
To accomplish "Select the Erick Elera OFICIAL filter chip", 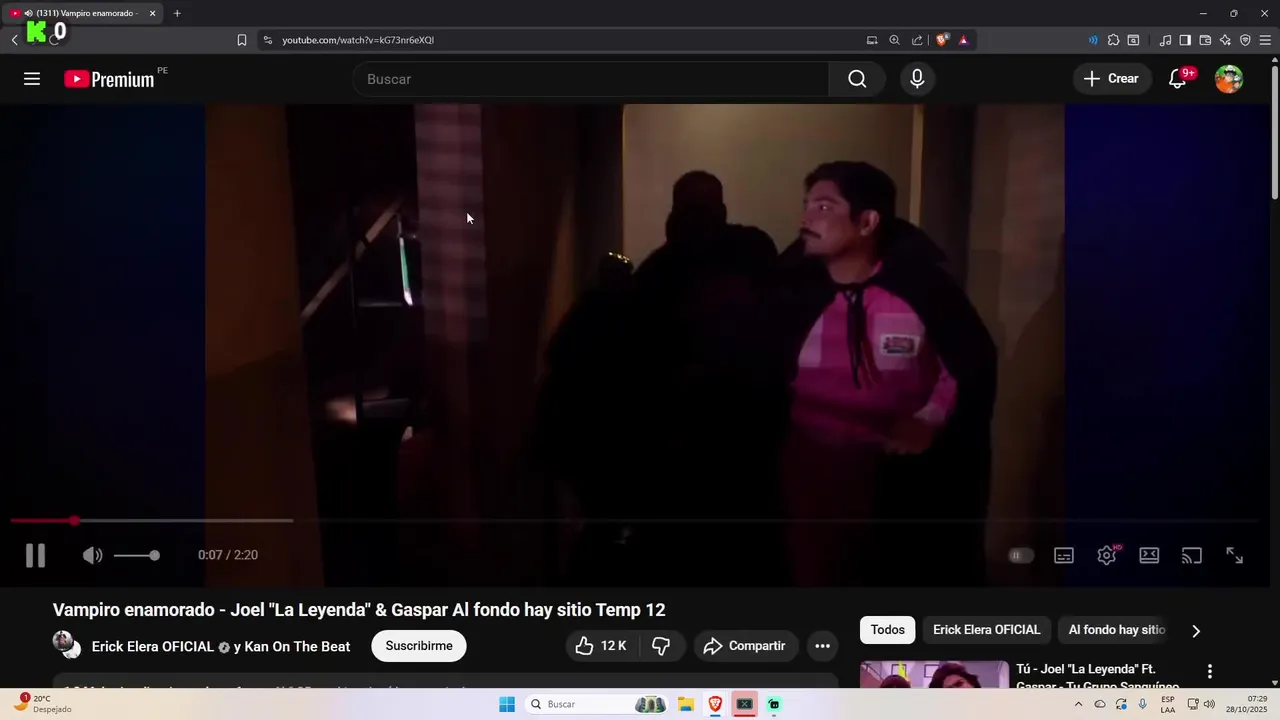I will point(986,630).
